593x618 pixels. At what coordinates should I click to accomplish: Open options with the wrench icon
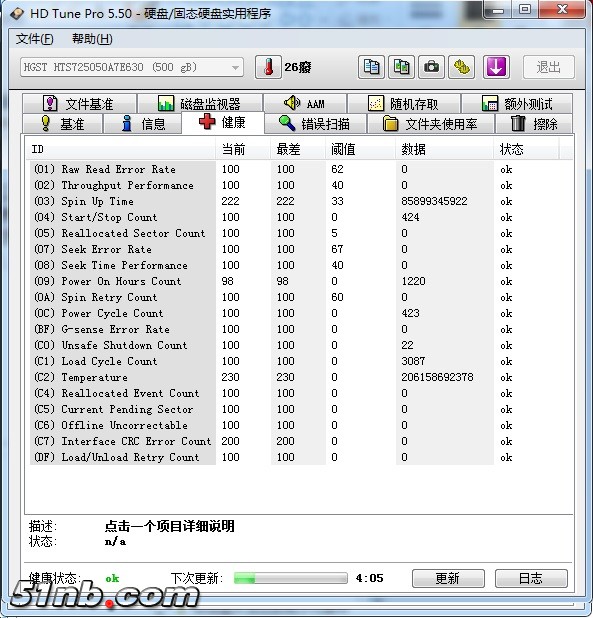click(x=462, y=67)
